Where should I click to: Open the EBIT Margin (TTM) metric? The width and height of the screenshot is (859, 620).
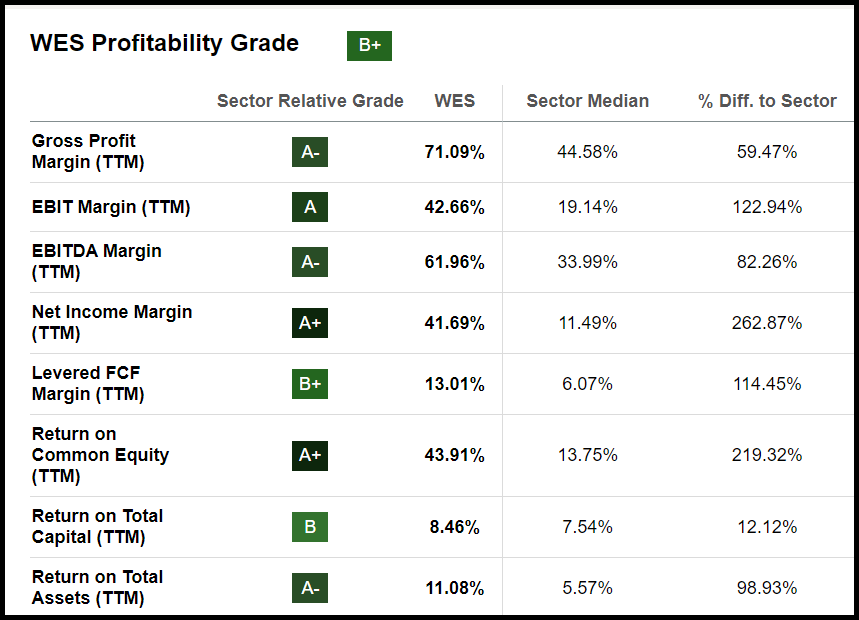pos(111,207)
